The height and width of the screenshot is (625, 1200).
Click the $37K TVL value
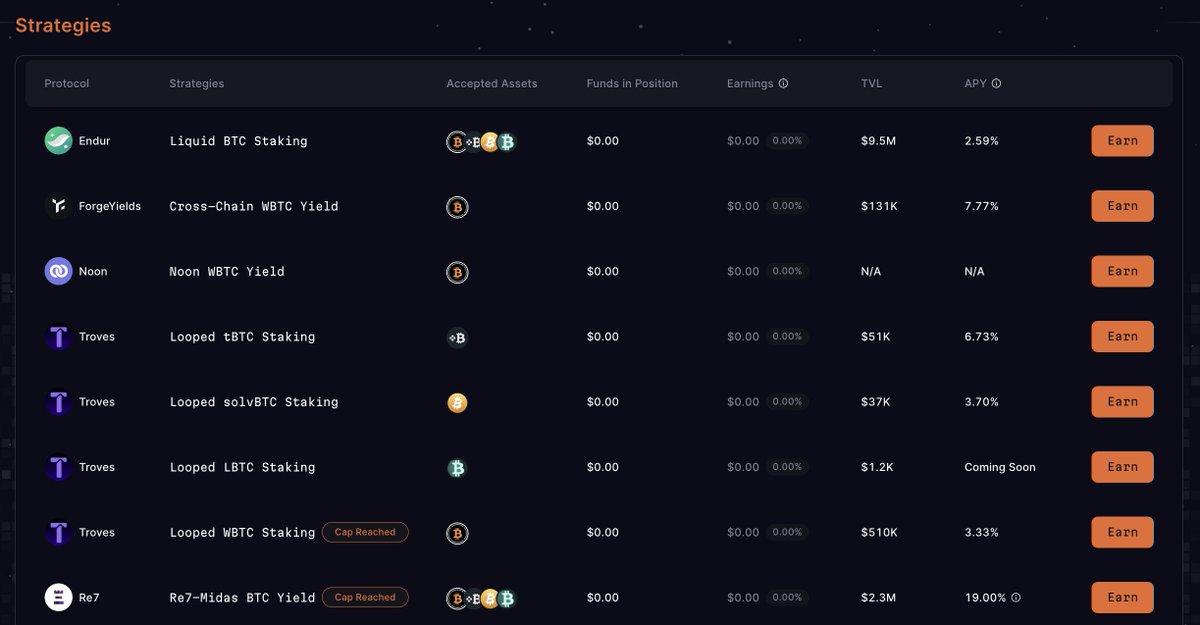[x=875, y=402]
